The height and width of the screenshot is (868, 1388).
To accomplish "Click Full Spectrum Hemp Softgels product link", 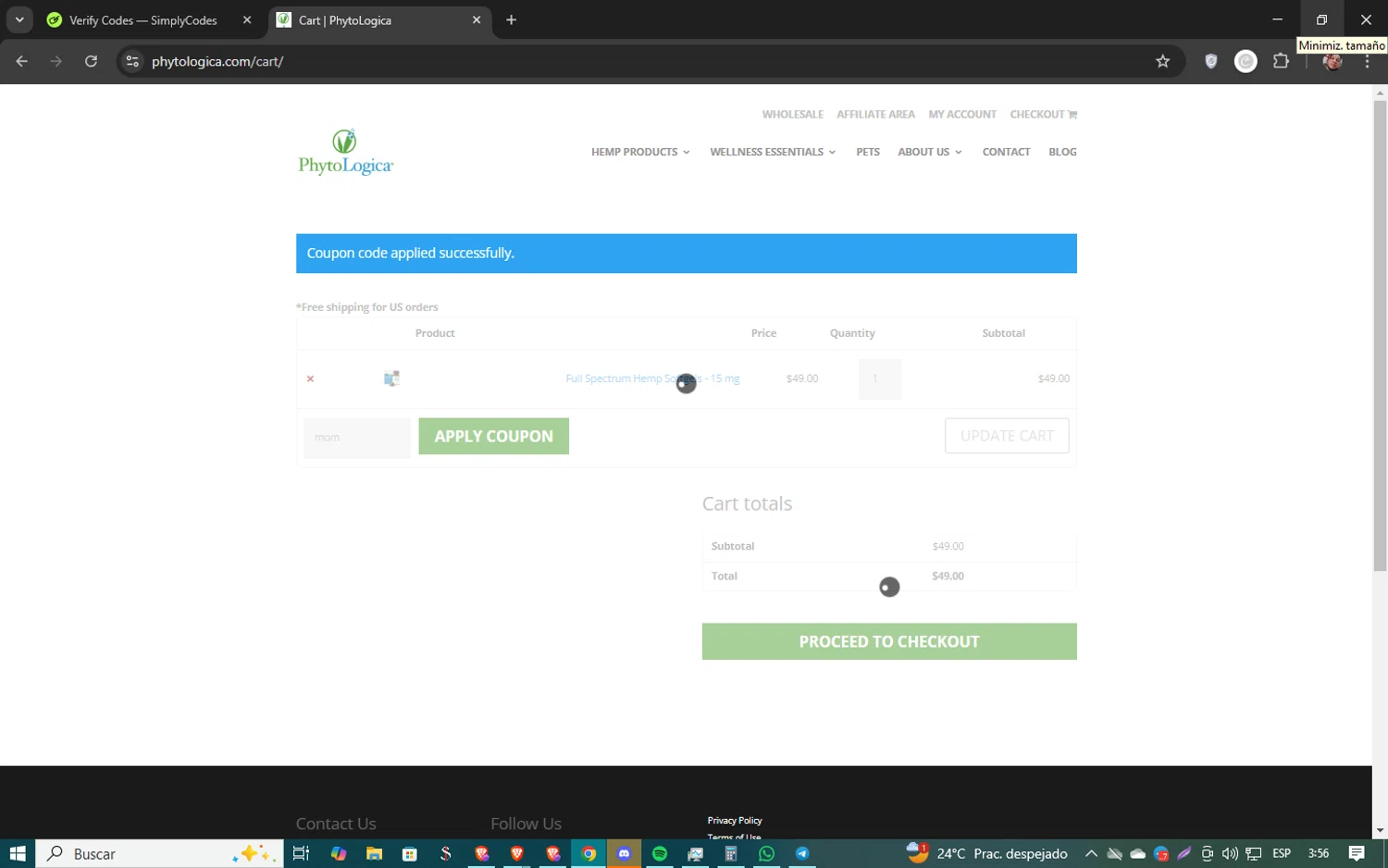I will pos(652,378).
